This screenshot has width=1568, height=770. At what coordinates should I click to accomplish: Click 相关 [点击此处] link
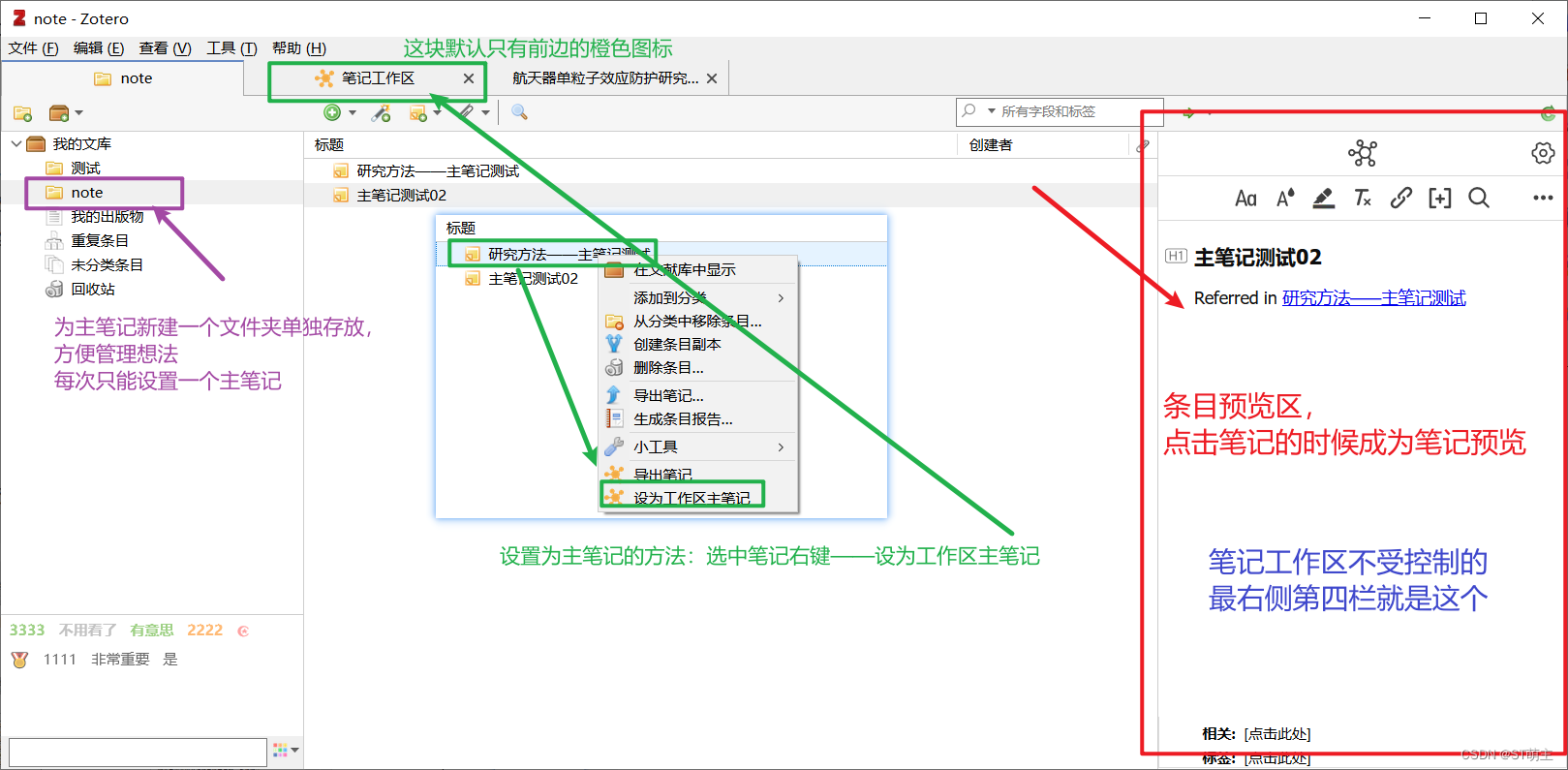tap(1277, 734)
